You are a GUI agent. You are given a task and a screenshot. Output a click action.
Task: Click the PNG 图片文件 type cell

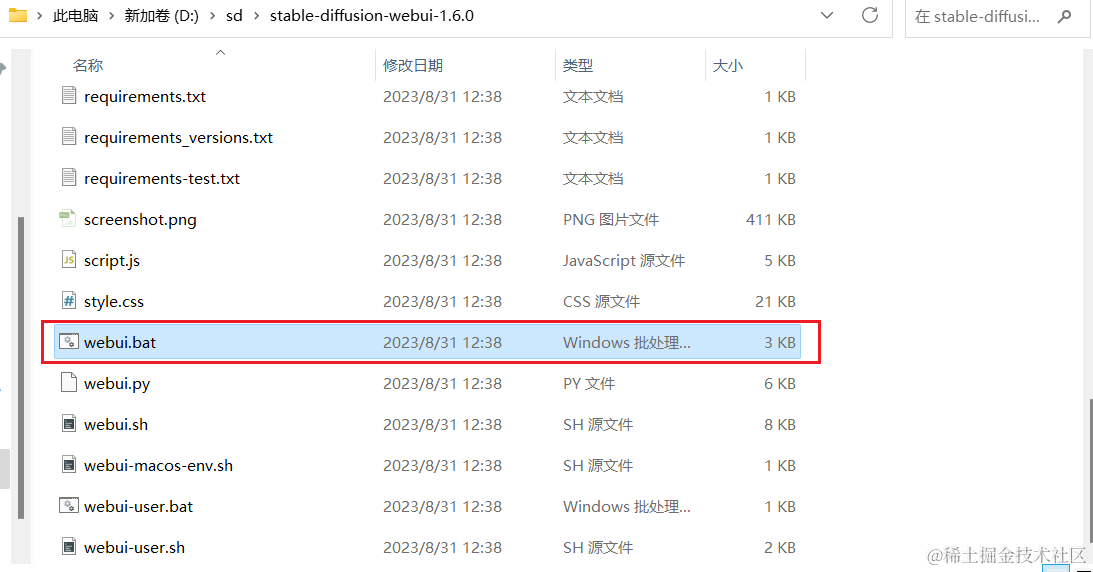click(611, 219)
